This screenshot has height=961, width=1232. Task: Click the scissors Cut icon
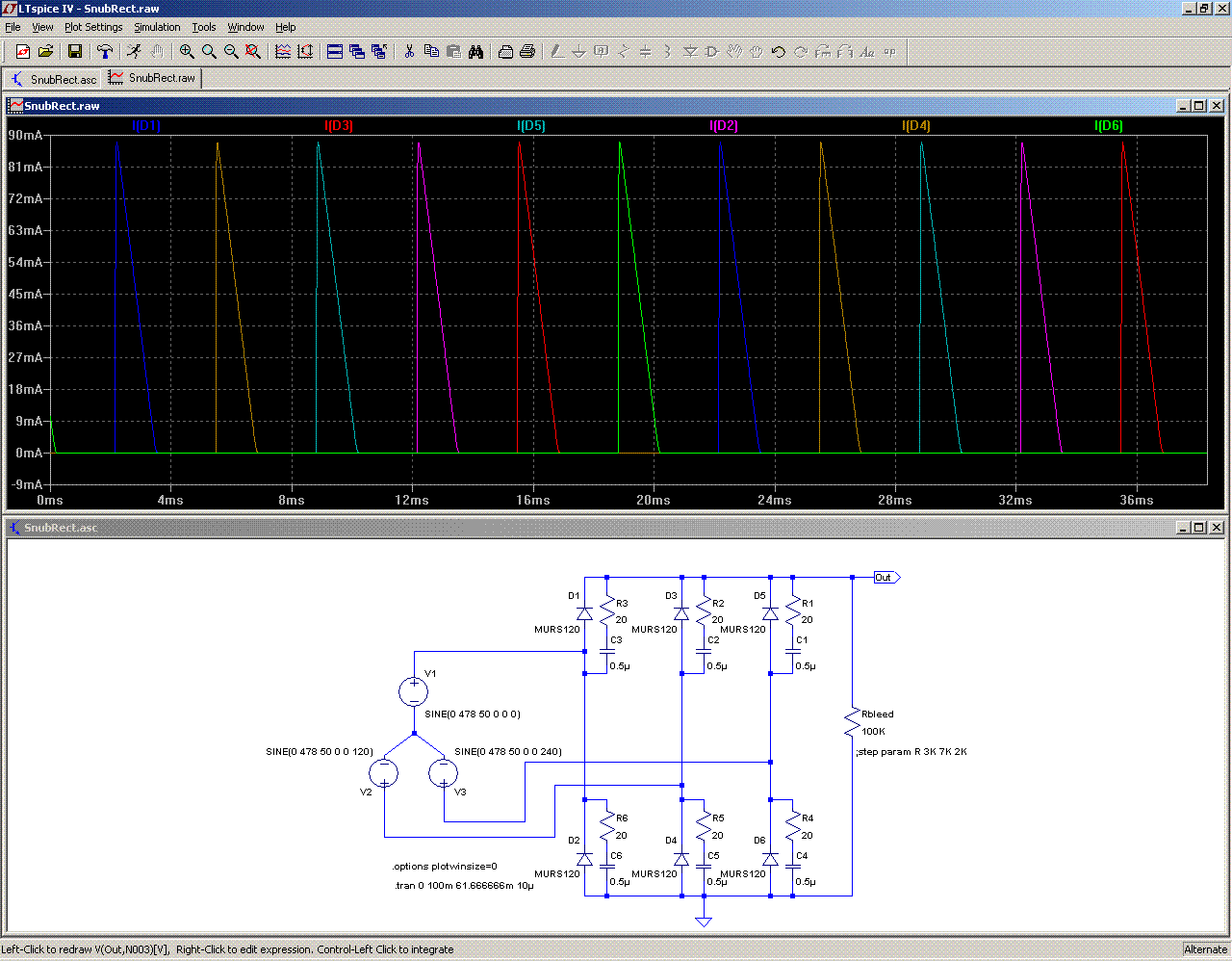(409, 51)
